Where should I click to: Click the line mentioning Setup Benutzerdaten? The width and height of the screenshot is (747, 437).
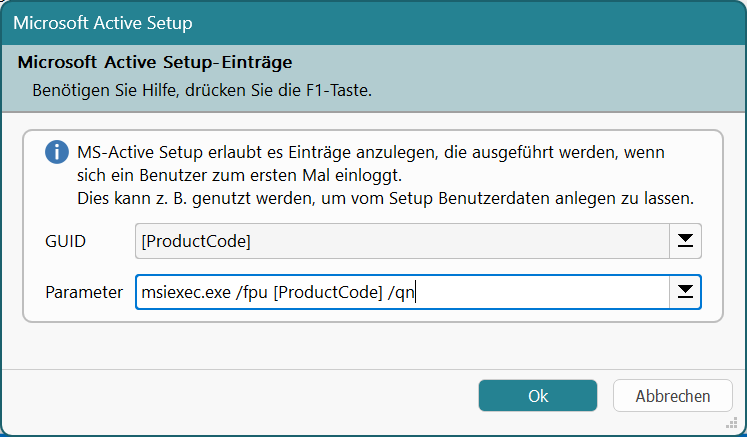point(385,198)
